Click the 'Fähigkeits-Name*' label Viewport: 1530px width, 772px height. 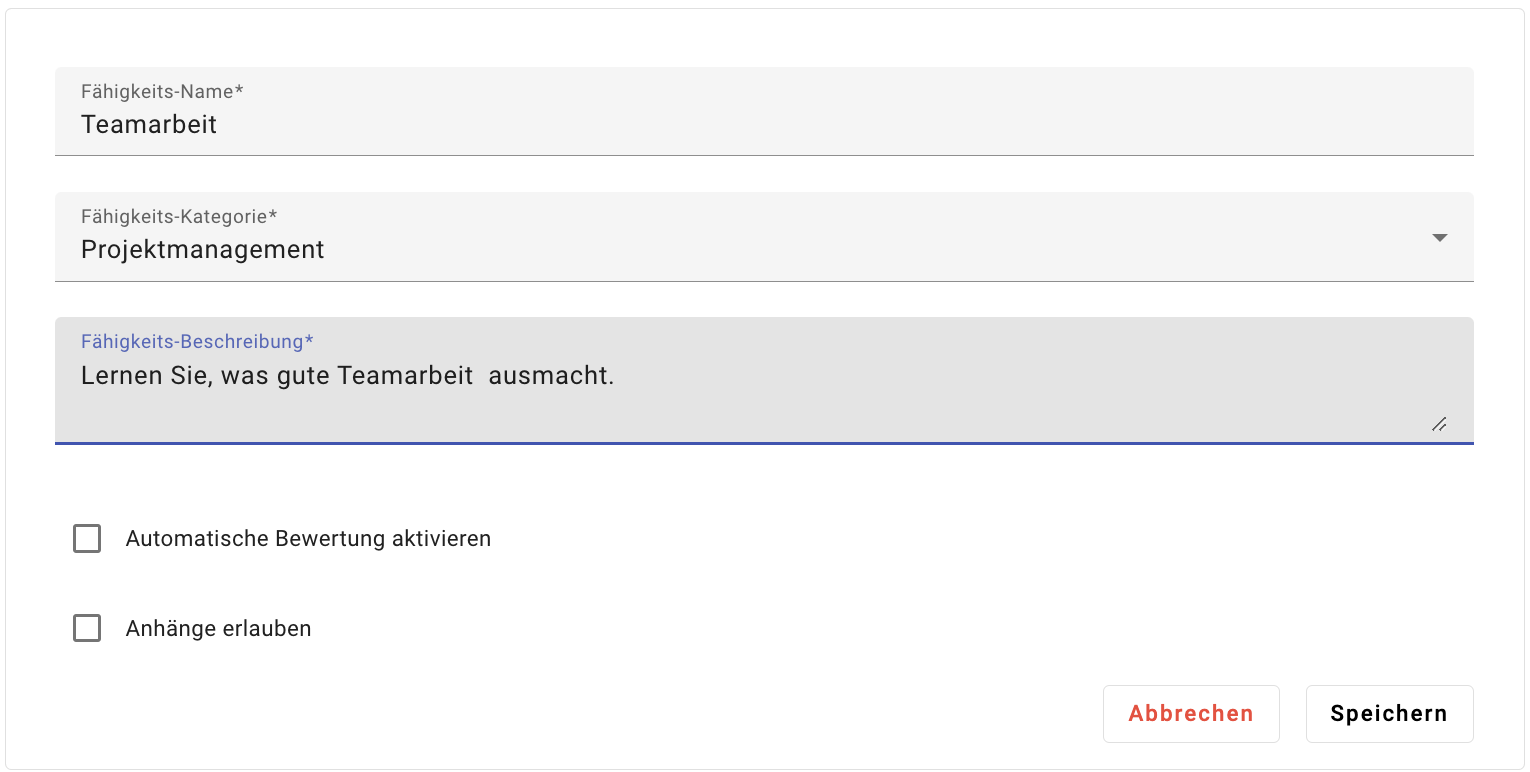(162, 92)
